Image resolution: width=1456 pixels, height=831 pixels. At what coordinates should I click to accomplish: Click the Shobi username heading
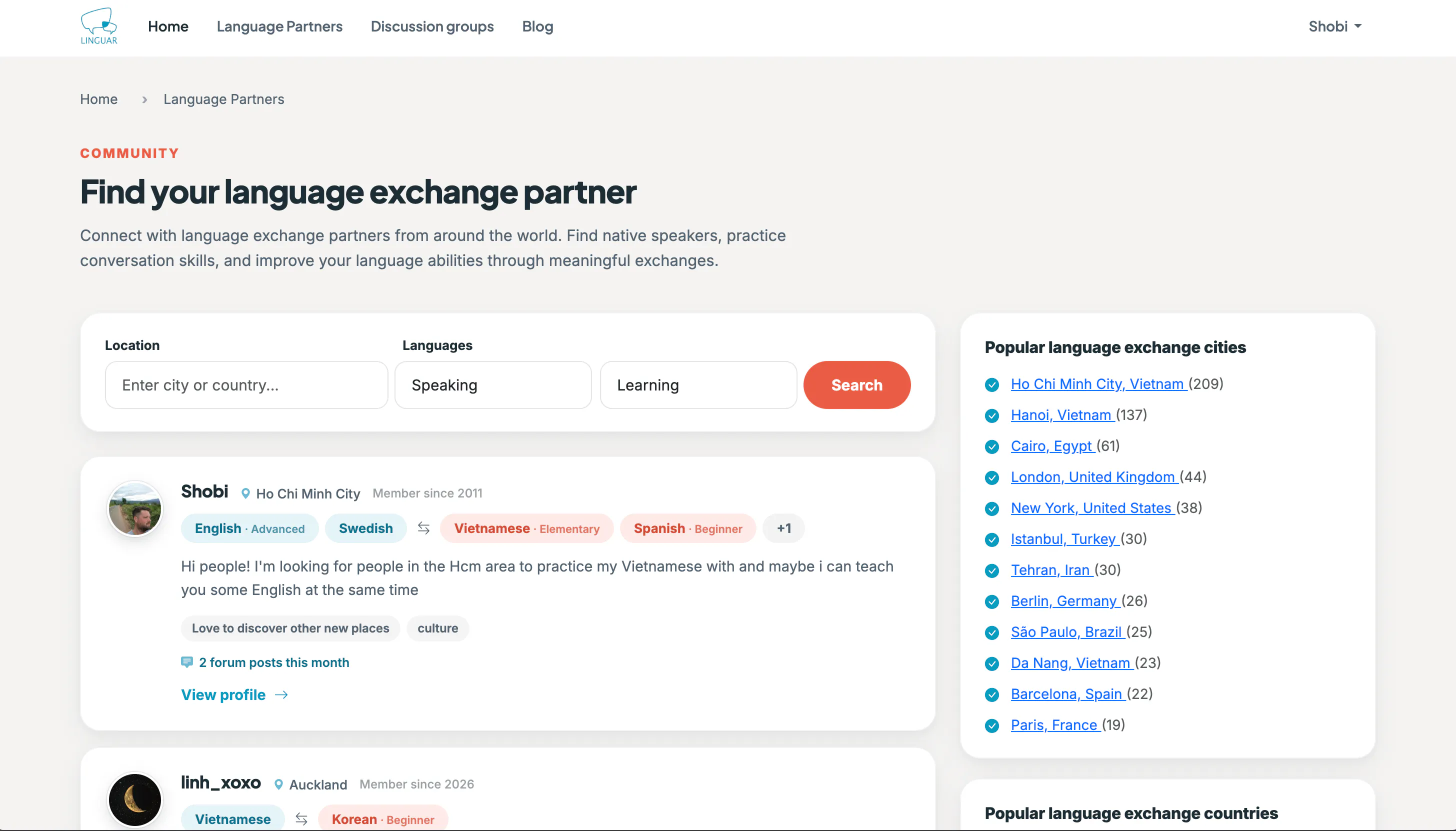click(x=204, y=491)
